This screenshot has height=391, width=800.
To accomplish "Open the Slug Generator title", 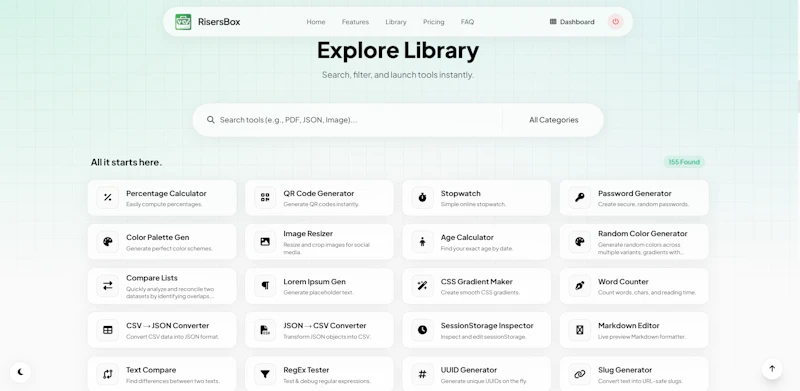I will point(625,370).
